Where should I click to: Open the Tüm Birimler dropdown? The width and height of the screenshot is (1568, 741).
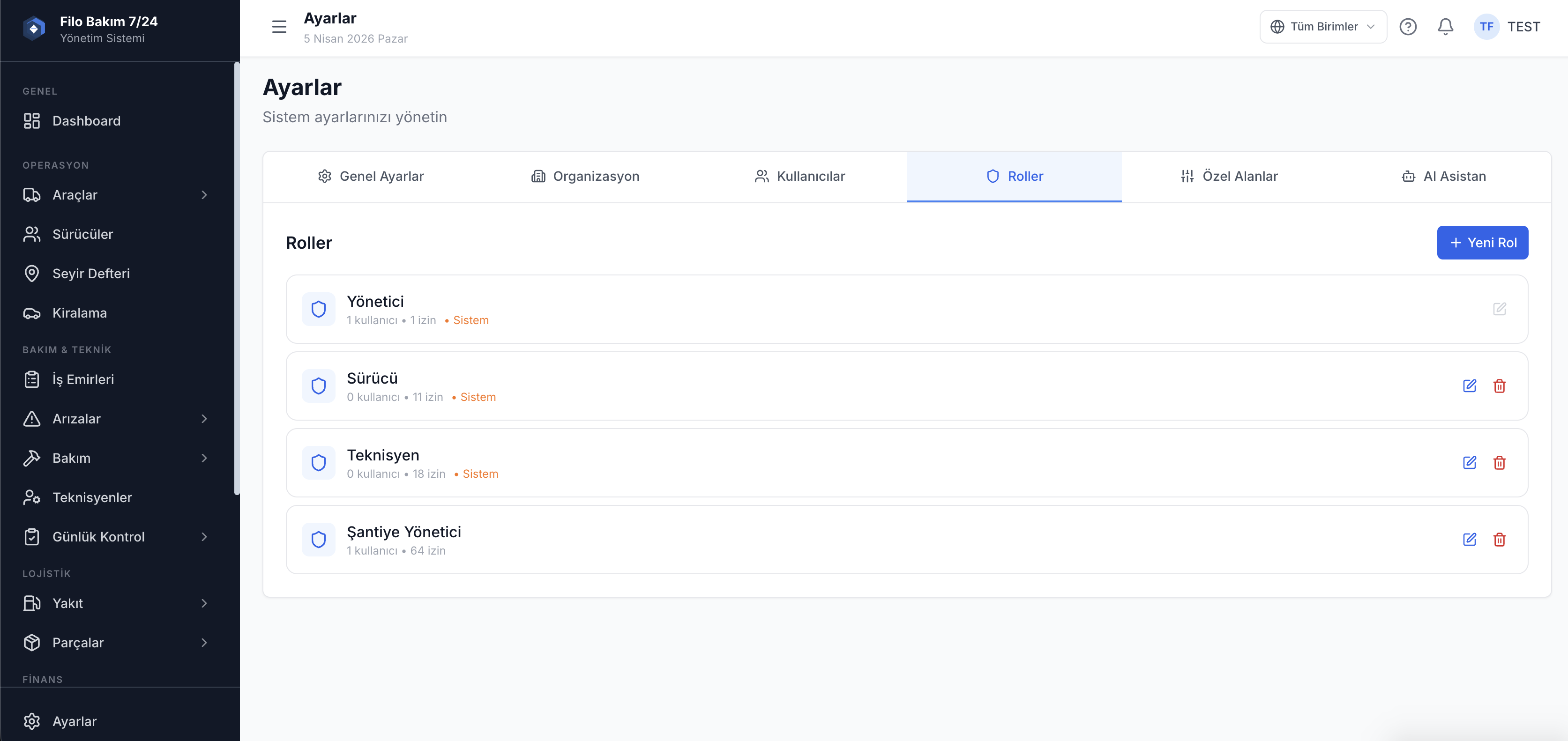[x=1323, y=27]
